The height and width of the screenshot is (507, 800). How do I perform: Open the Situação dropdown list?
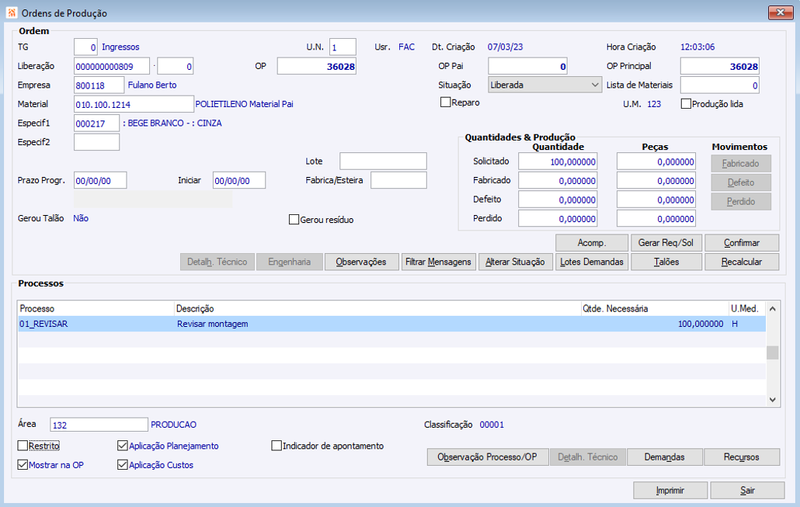coord(544,85)
